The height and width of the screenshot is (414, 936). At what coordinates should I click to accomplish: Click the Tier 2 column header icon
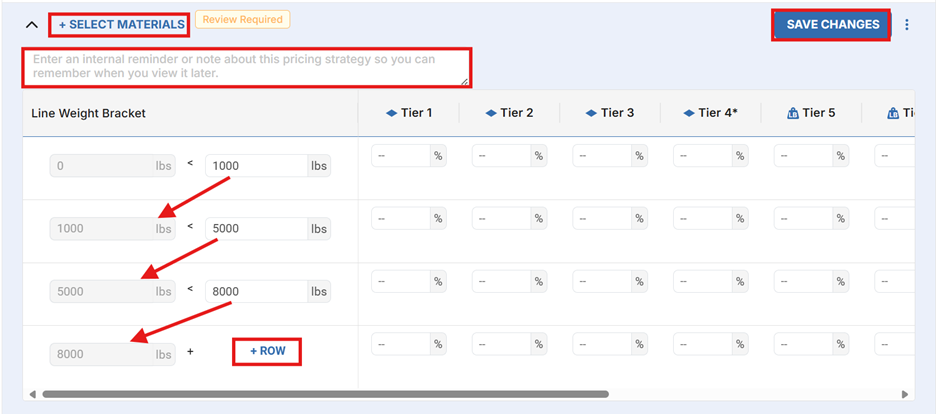pos(491,113)
